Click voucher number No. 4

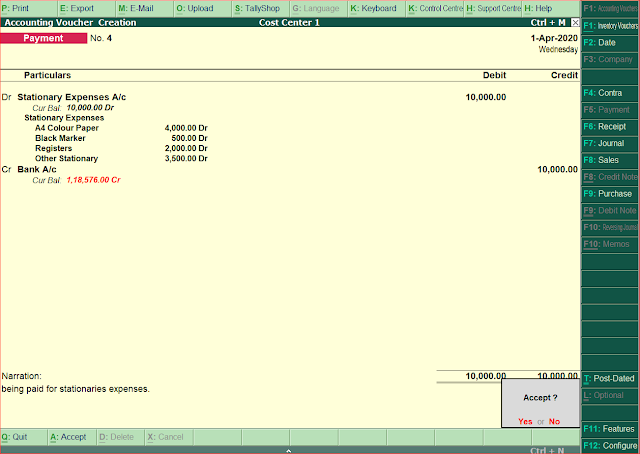(x=101, y=38)
